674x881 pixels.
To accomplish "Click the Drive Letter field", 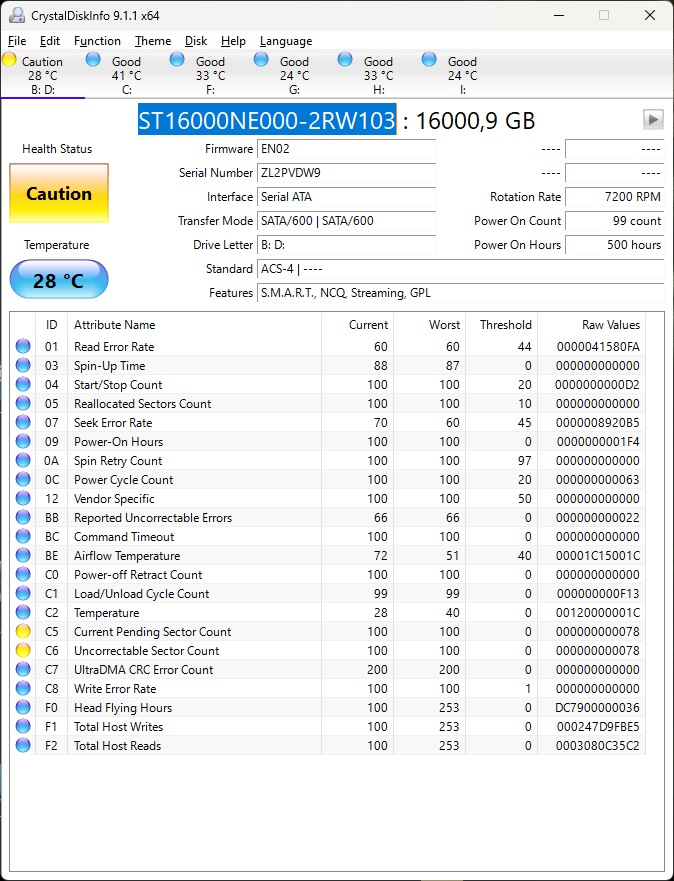I will [x=347, y=245].
